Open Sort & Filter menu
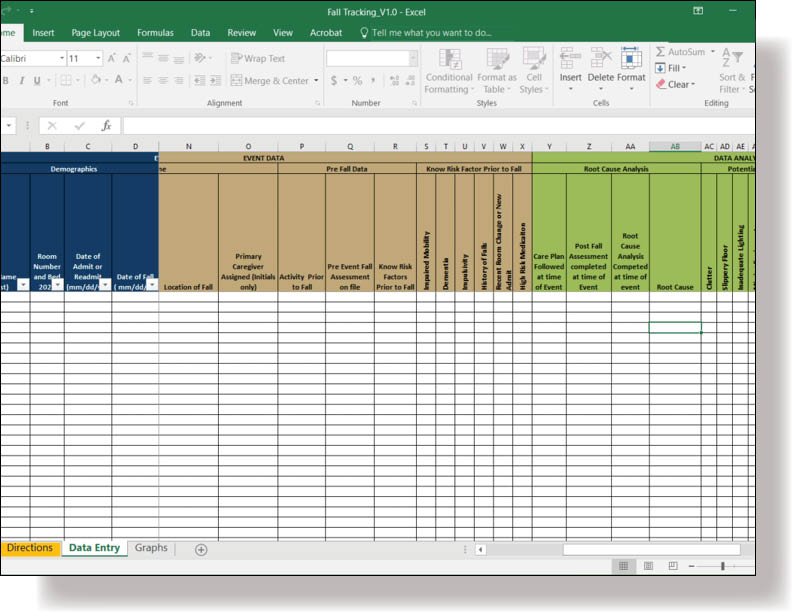792x612 pixels. coord(732,71)
